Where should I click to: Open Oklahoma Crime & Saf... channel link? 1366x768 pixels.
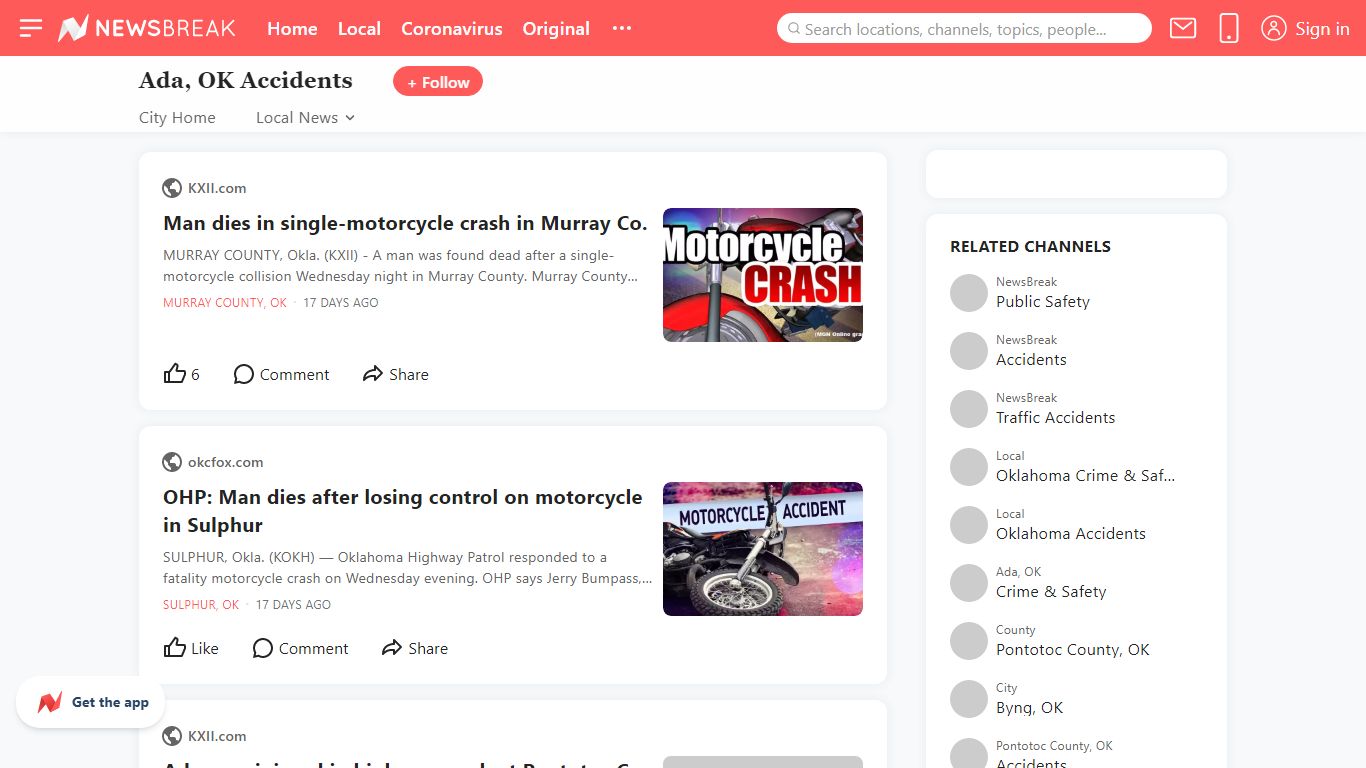click(x=1085, y=475)
